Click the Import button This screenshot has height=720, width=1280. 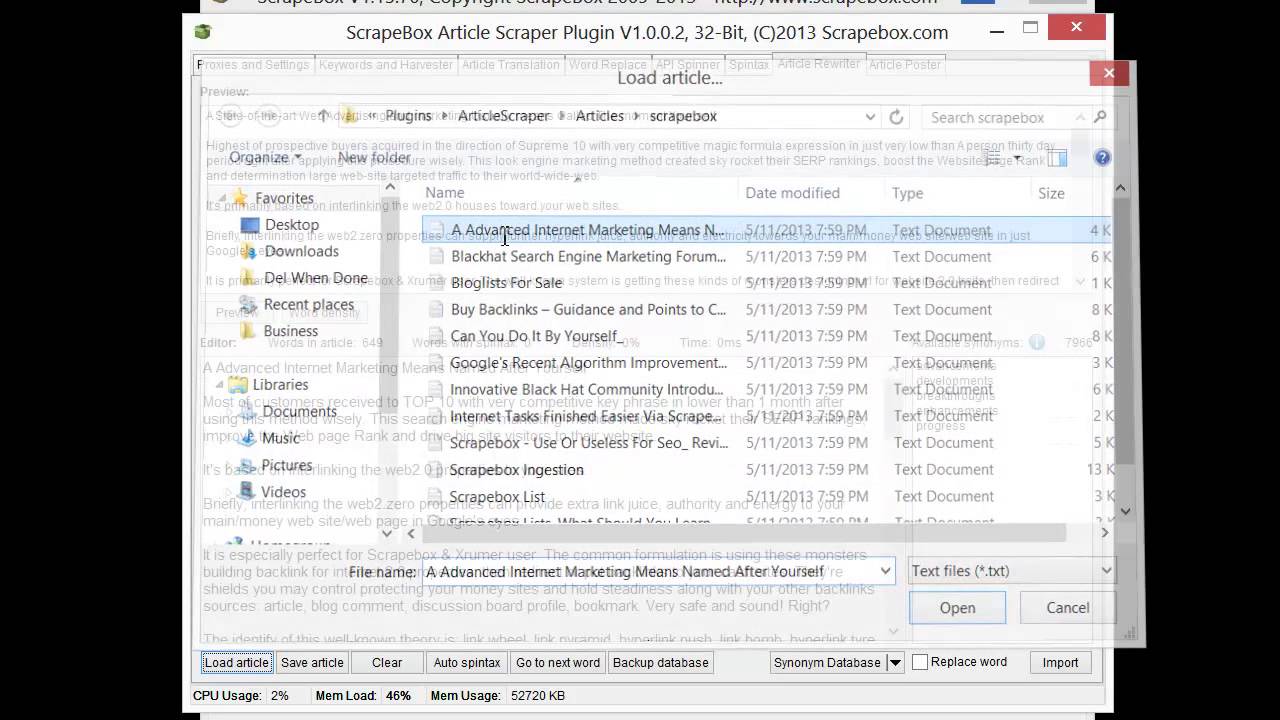(x=1060, y=662)
